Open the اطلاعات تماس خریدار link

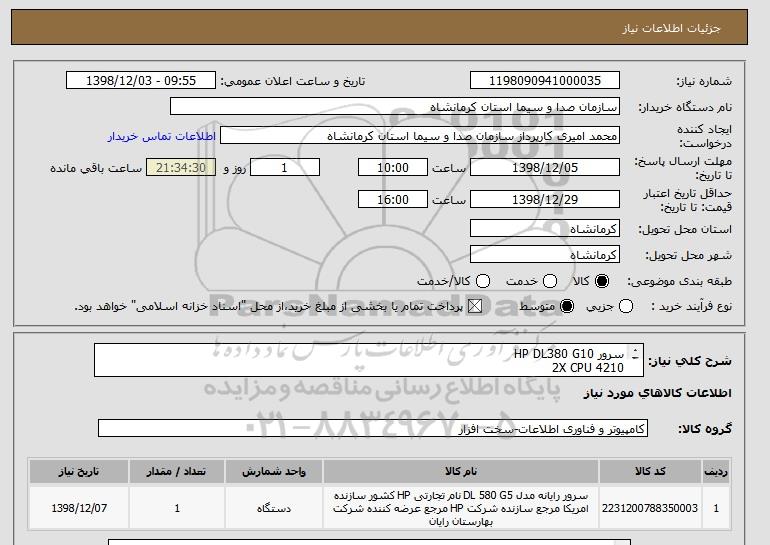162,136
